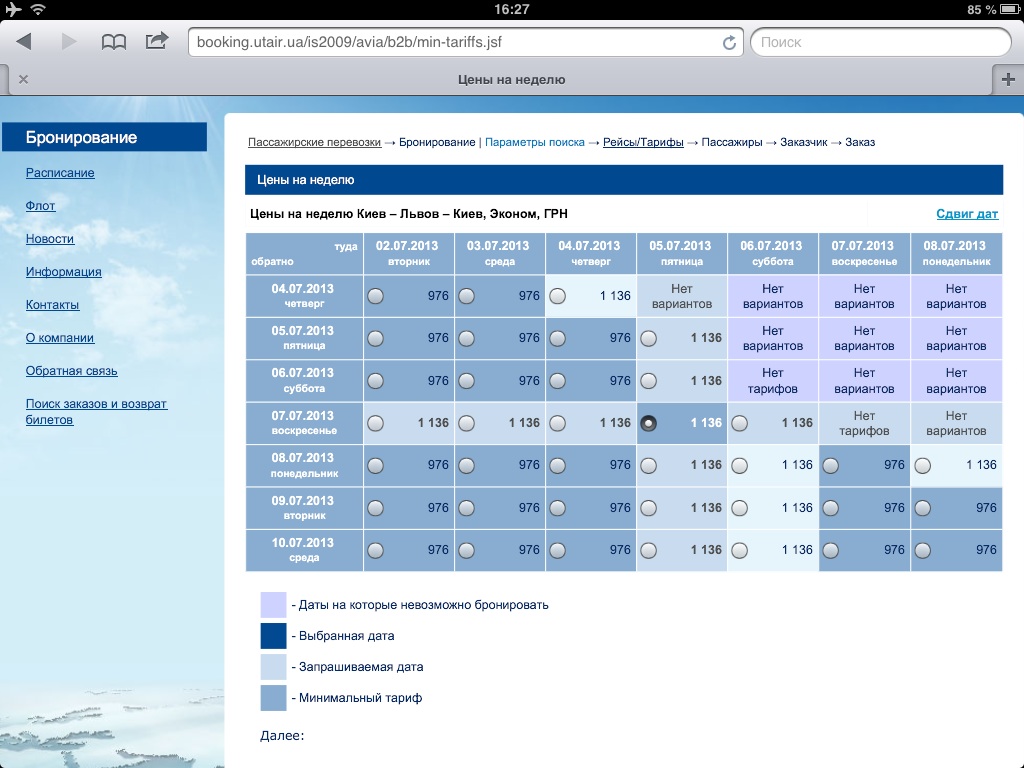Reload the page with the refresh icon
The height and width of the screenshot is (768, 1024).
point(729,42)
